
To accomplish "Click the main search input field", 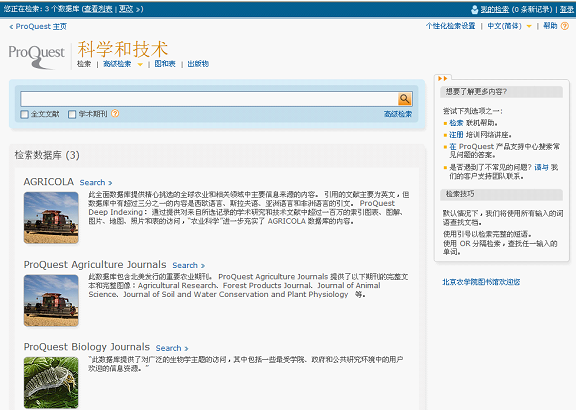I will 209,99.
